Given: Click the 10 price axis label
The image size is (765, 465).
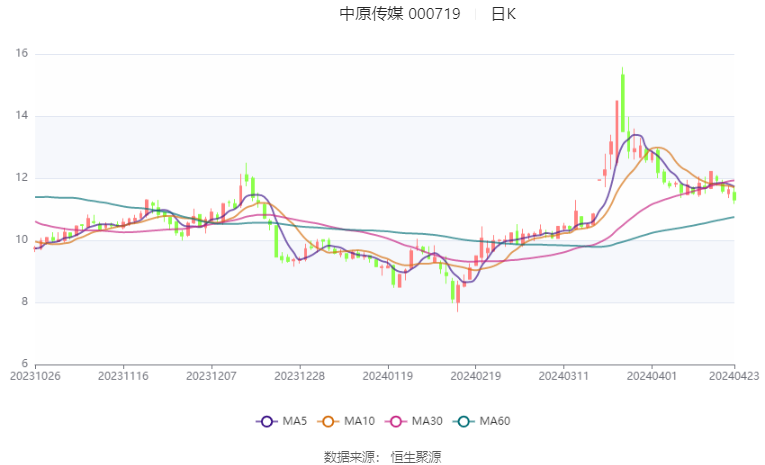Looking at the screenshot, I should point(22,240).
